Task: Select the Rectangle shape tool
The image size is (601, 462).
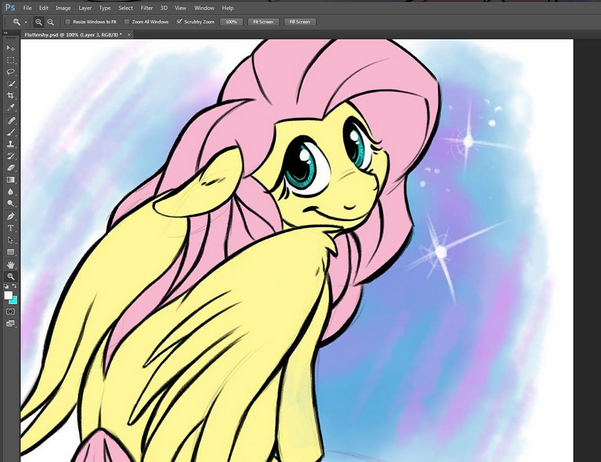Action: (10, 252)
